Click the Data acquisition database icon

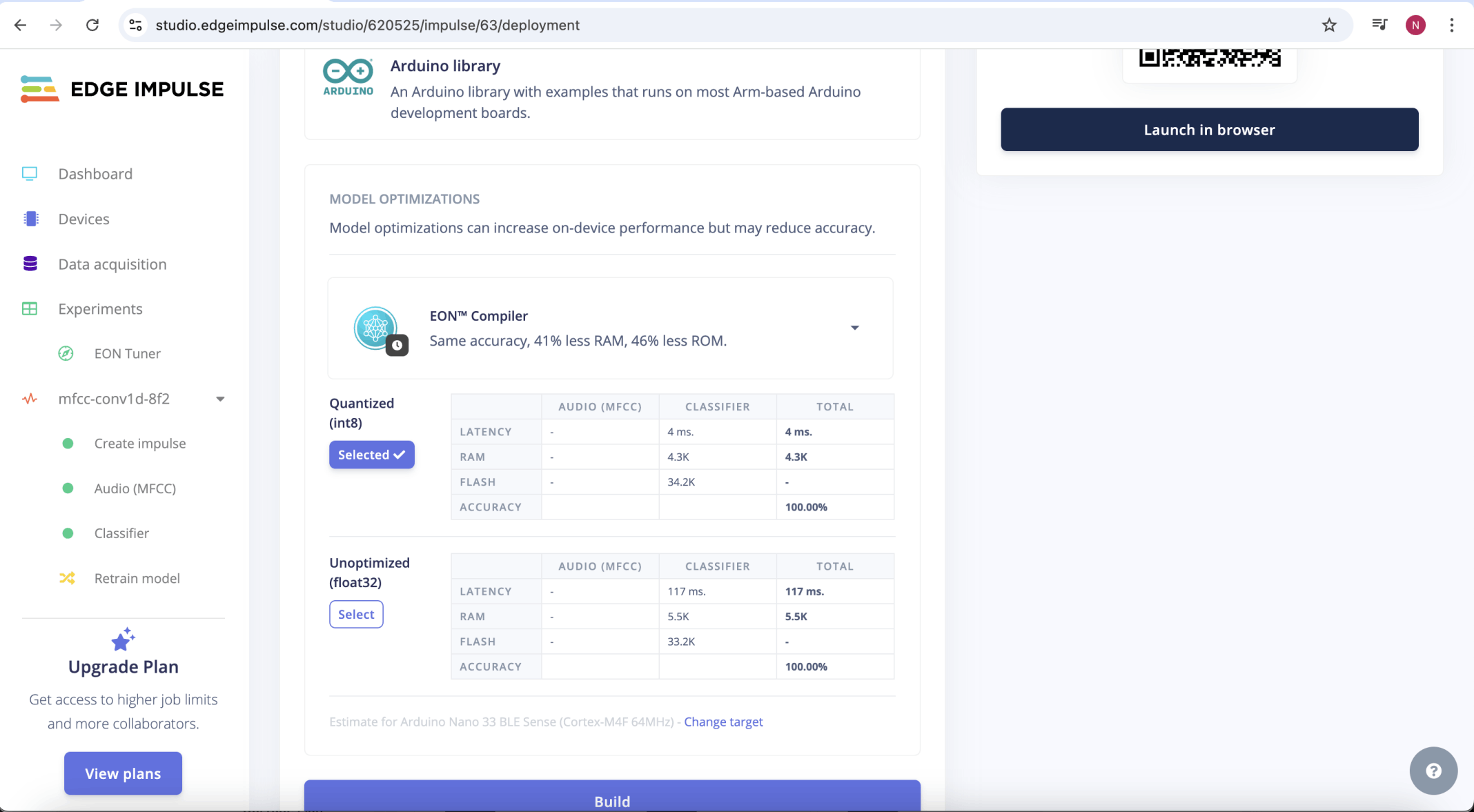tap(30, 264)
